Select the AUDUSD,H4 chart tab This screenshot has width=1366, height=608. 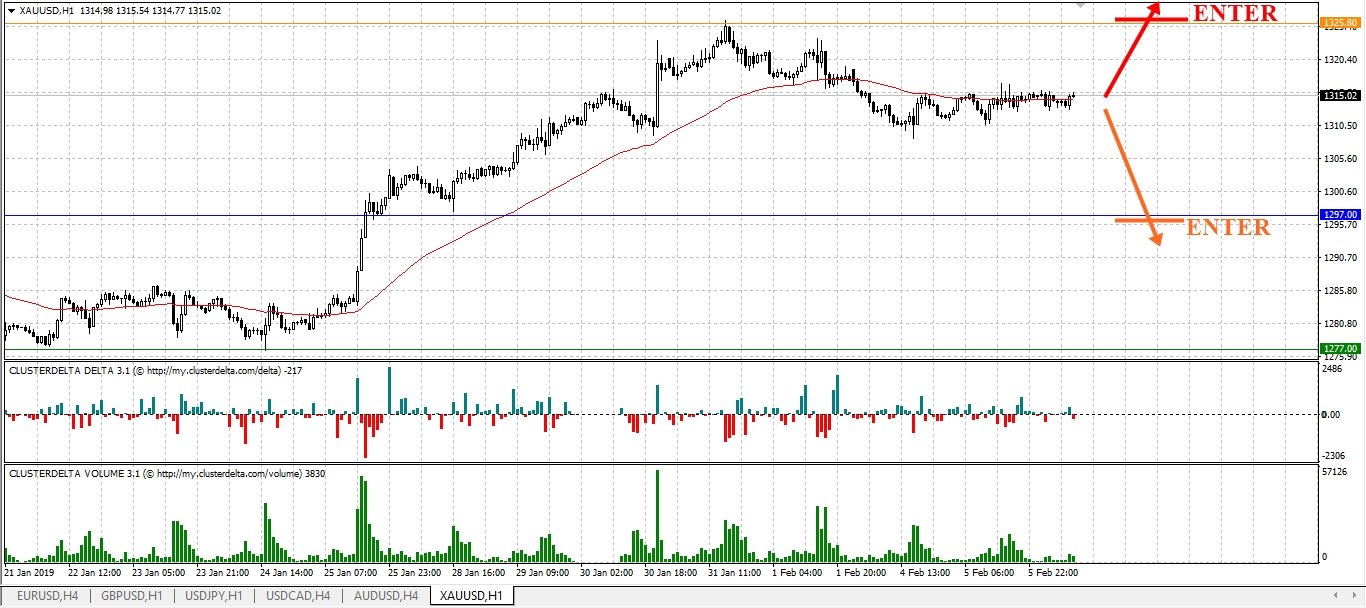(384, 596)
